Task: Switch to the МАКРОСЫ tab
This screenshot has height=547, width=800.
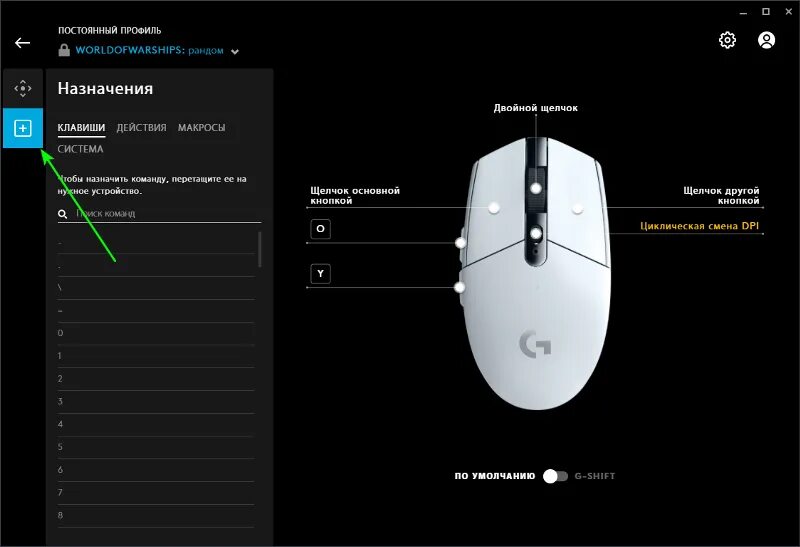Action: click(x=202, y=128)
